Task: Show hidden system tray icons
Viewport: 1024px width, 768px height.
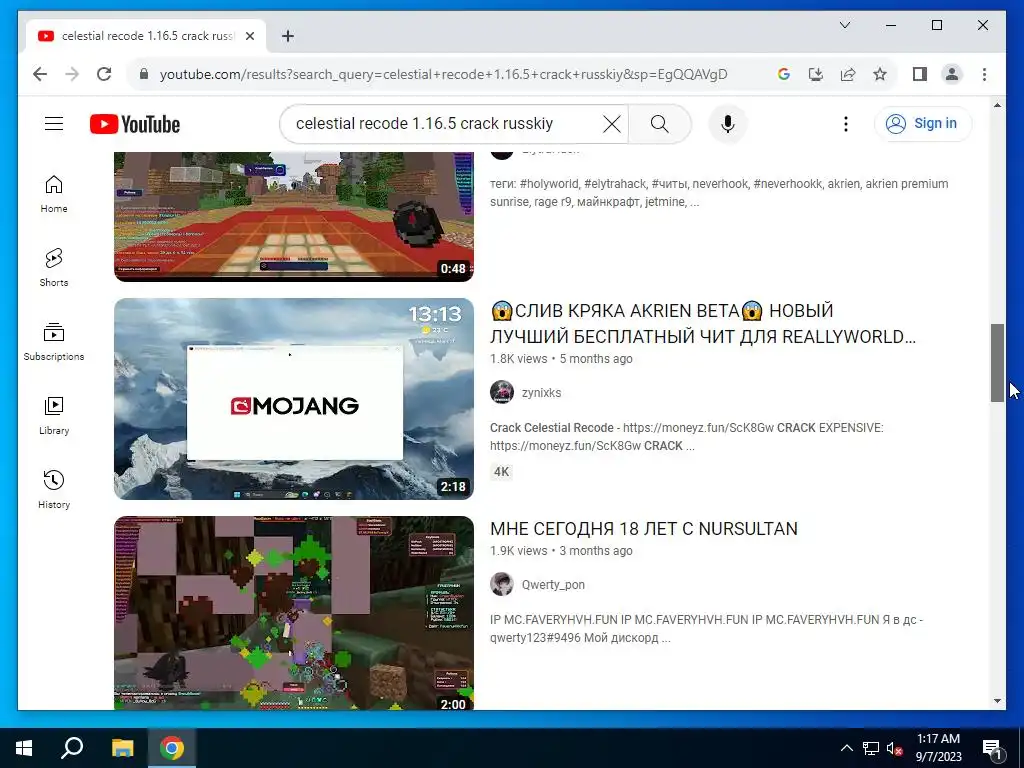Action: pos(846,748)
